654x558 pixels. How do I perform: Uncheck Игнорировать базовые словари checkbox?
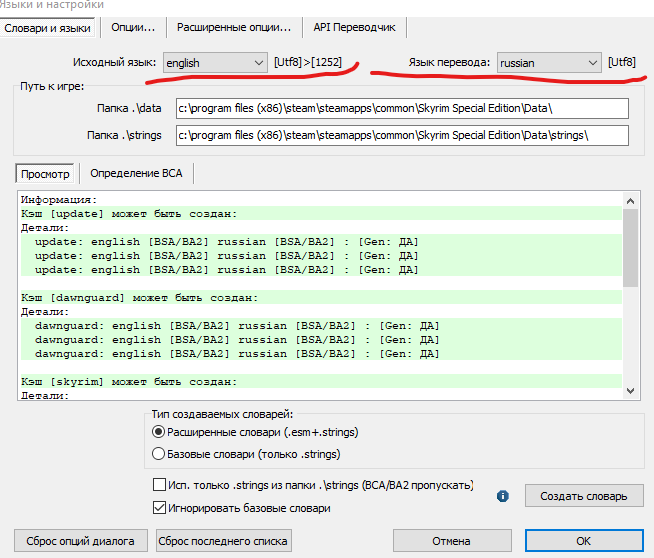pyautogui.click(x=159, y=508)
